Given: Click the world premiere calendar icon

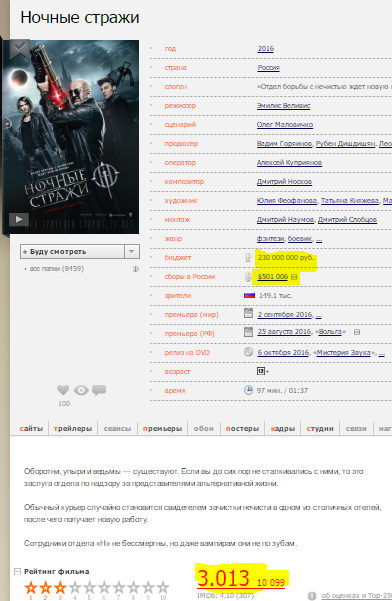Looking at the screenshot, I should [x=248, y=313].
